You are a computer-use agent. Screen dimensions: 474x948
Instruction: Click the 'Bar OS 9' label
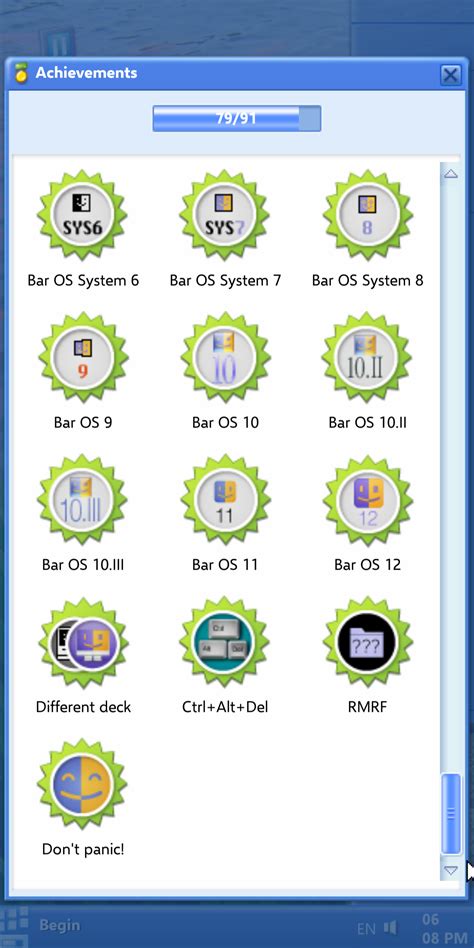click(x=83, y=422)
